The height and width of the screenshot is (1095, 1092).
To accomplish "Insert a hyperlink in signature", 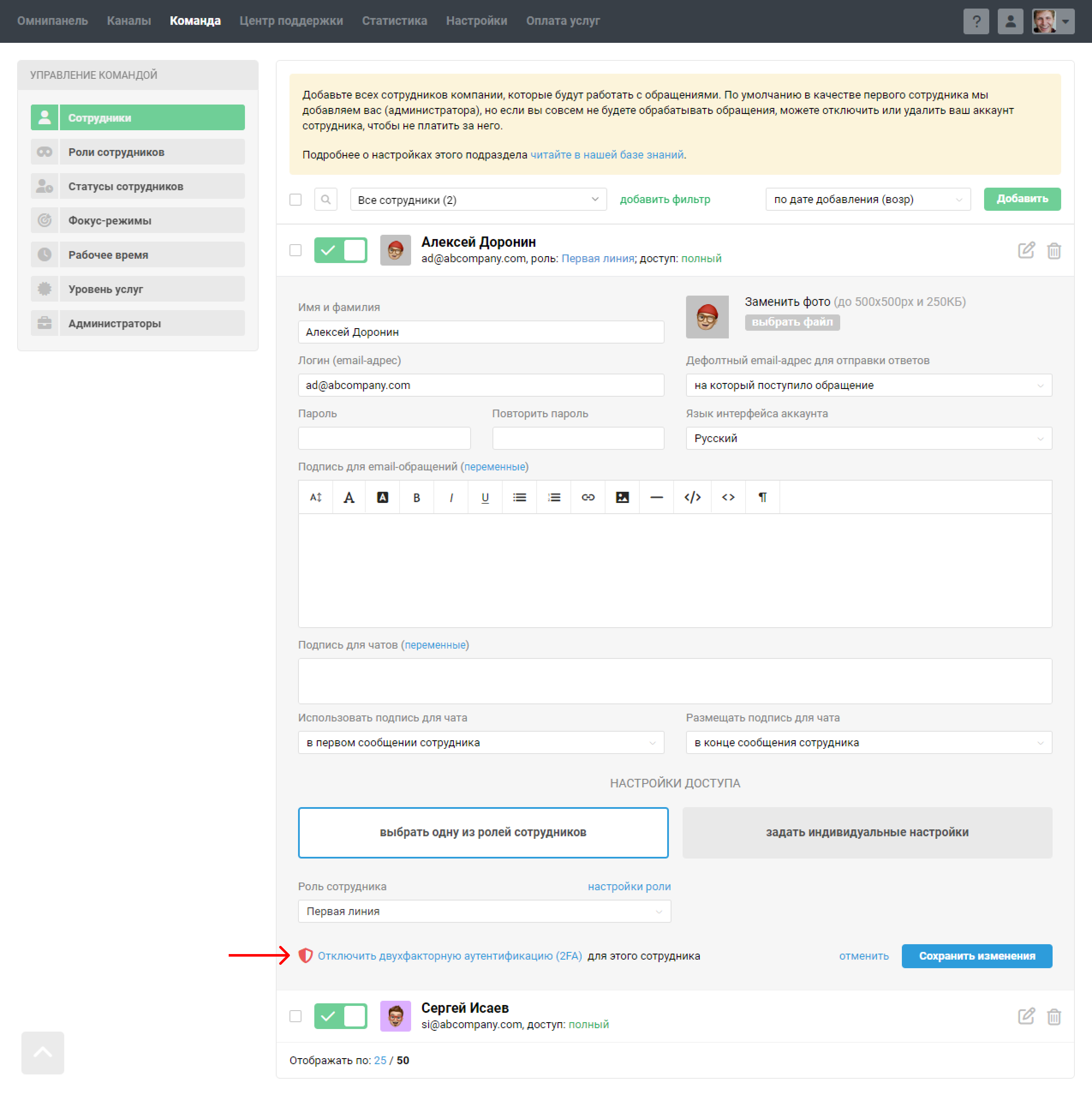I will [588, 497].
